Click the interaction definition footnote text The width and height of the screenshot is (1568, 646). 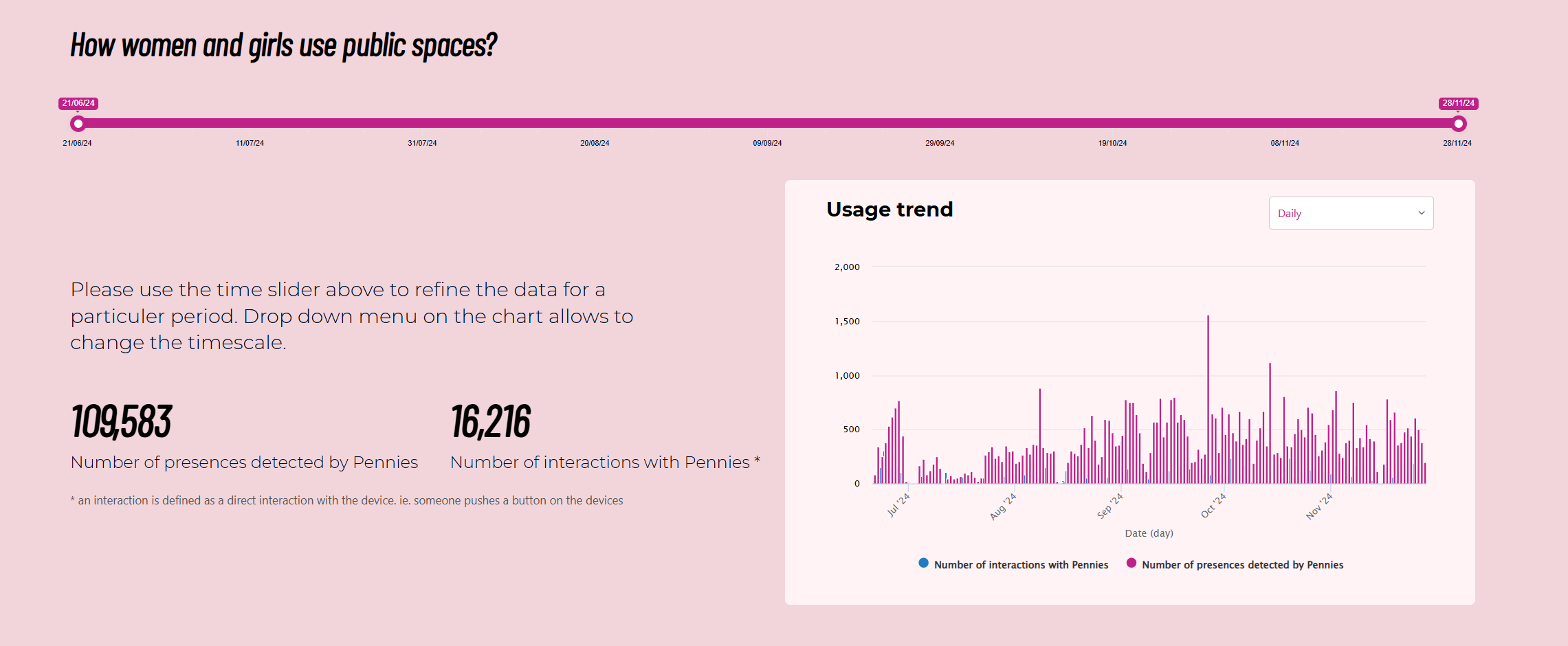click(x=346, y=500)
